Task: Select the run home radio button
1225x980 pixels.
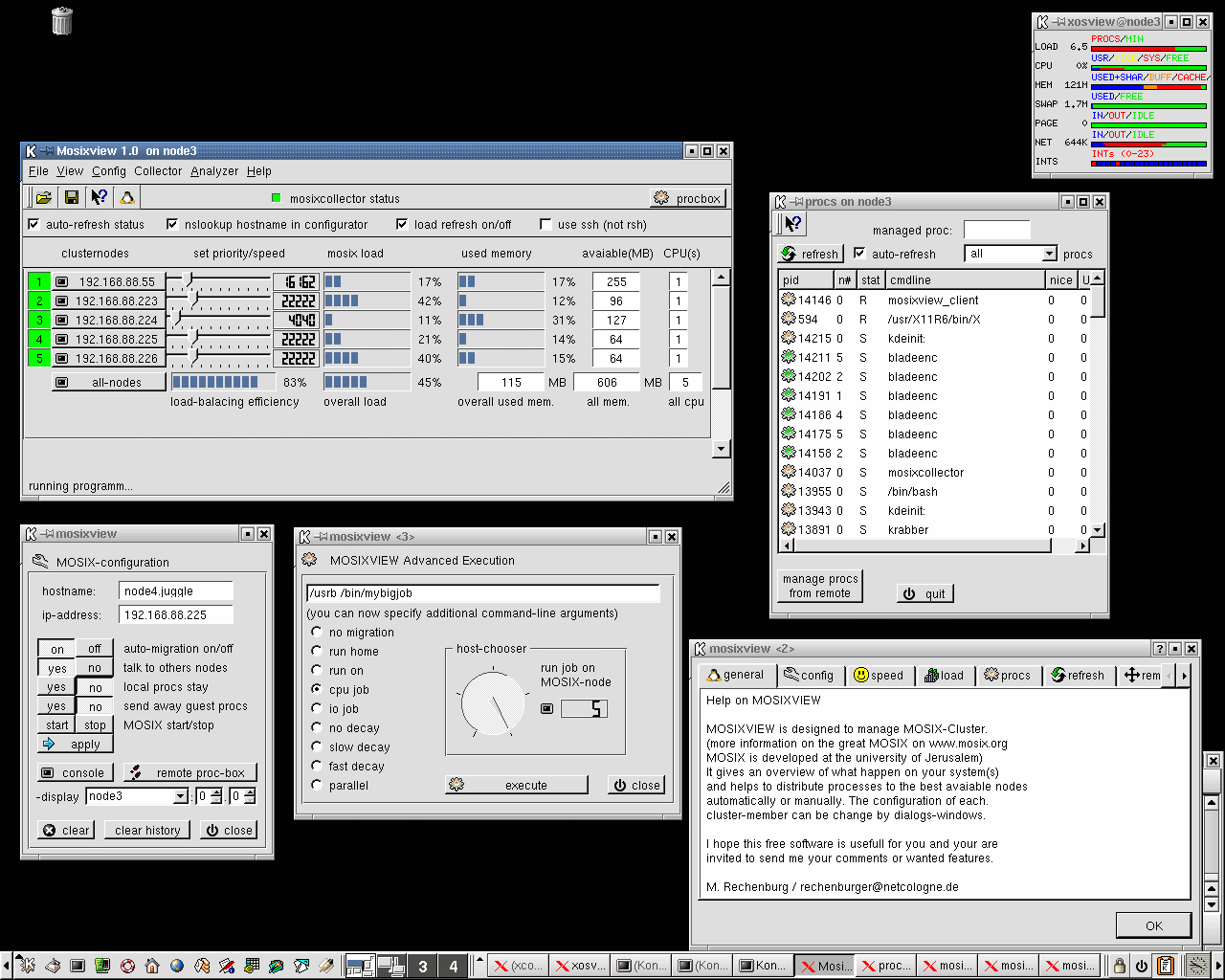Action: [317, 651]
